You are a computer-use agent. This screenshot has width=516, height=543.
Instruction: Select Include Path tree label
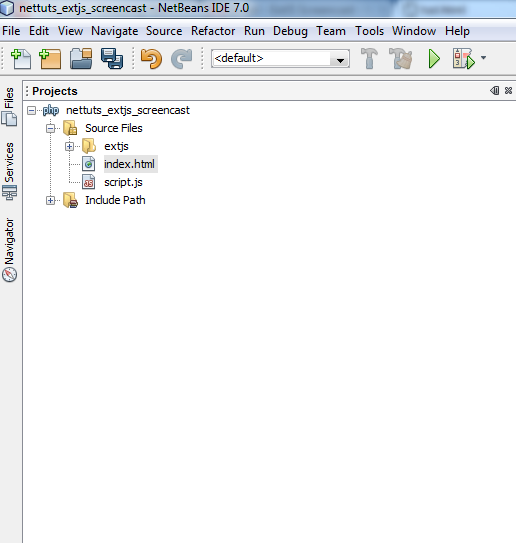[x=115, y=200]
